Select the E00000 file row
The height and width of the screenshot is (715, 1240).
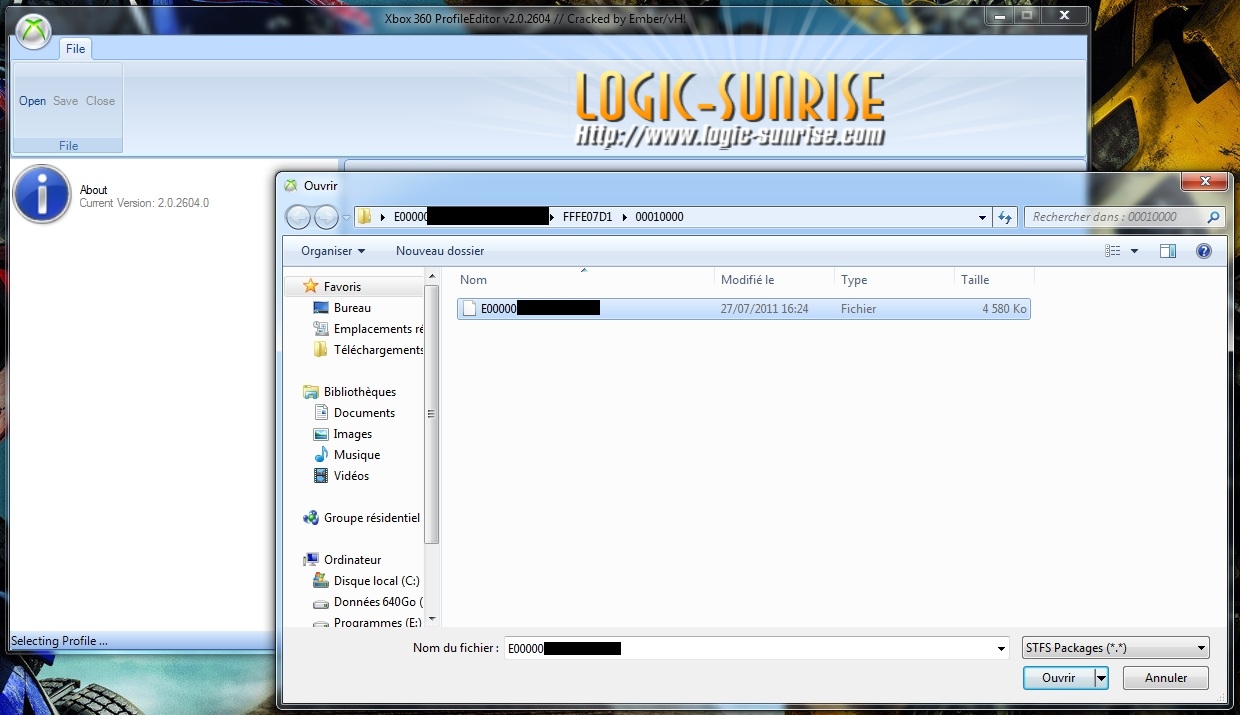(744, 309)
